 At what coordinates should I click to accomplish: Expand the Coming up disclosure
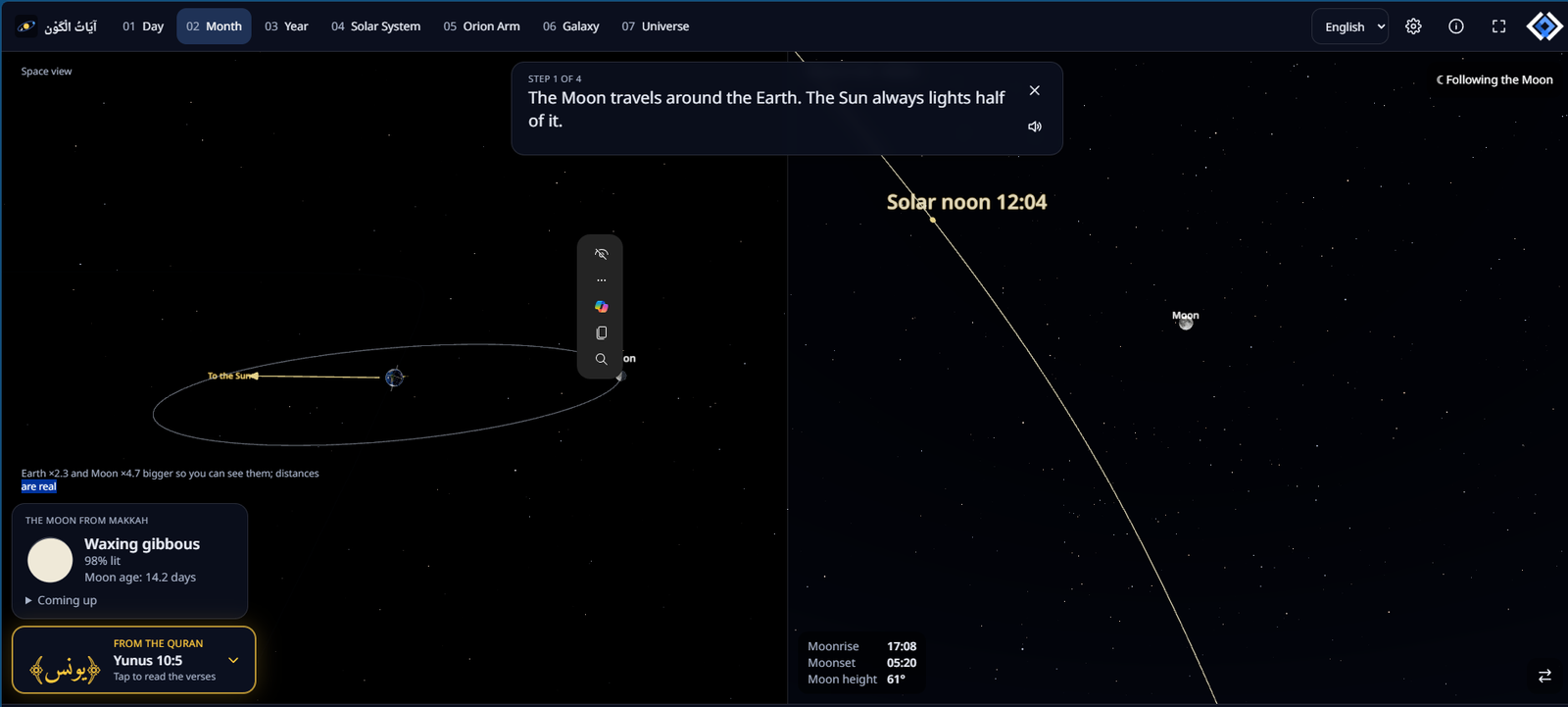61,600
